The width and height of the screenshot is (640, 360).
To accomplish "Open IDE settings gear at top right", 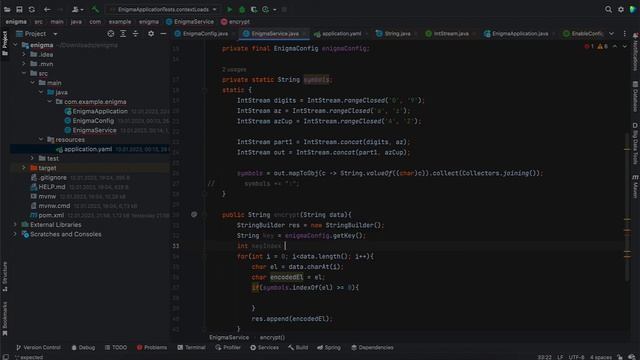I will click(621, 9).
